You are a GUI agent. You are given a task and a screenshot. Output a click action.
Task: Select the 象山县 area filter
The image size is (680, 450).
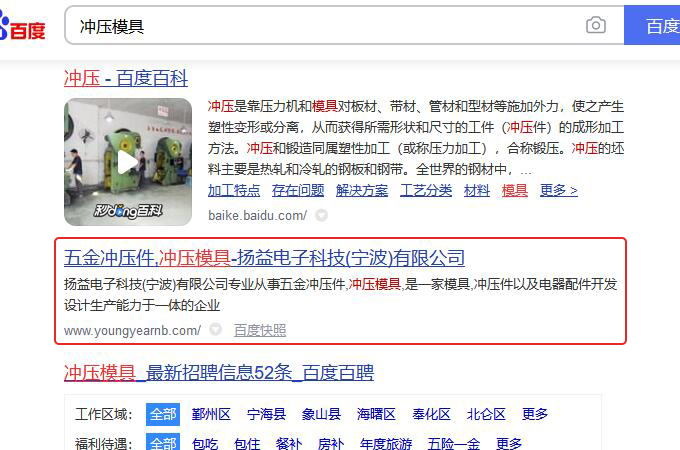point(321,414)
